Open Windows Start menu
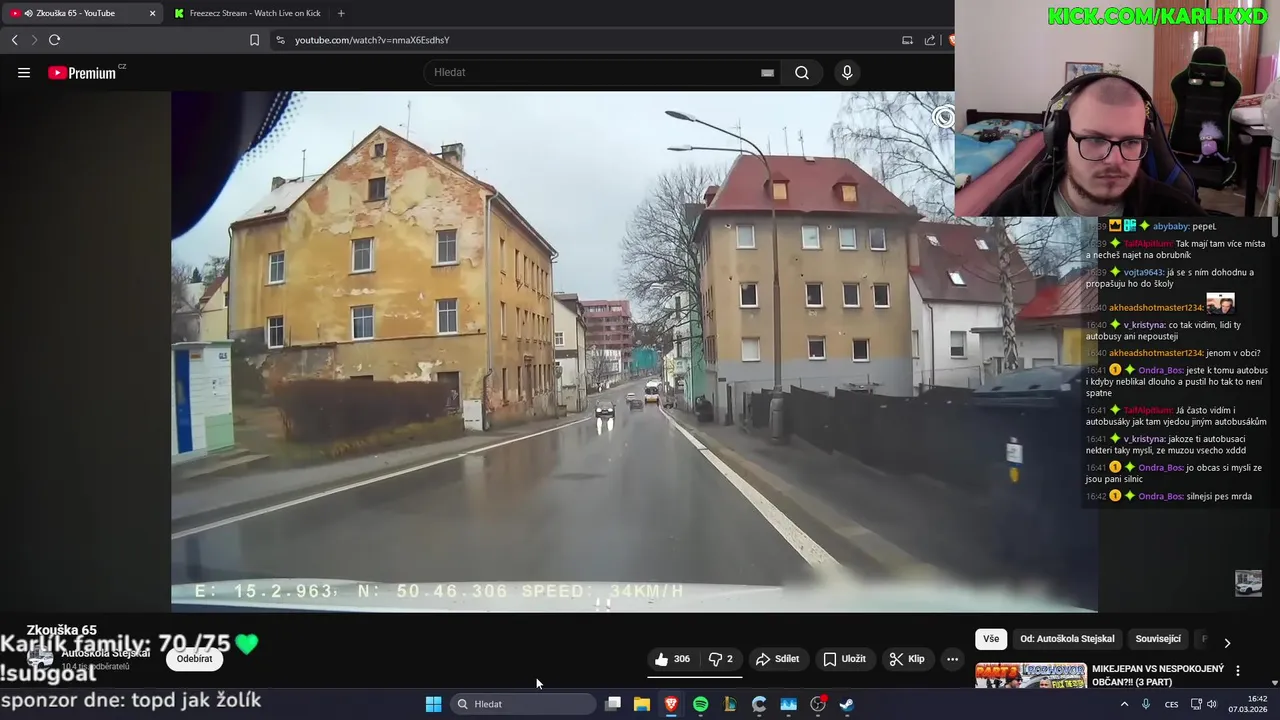This screenshot has width=1280, height=720. point(433,704)
